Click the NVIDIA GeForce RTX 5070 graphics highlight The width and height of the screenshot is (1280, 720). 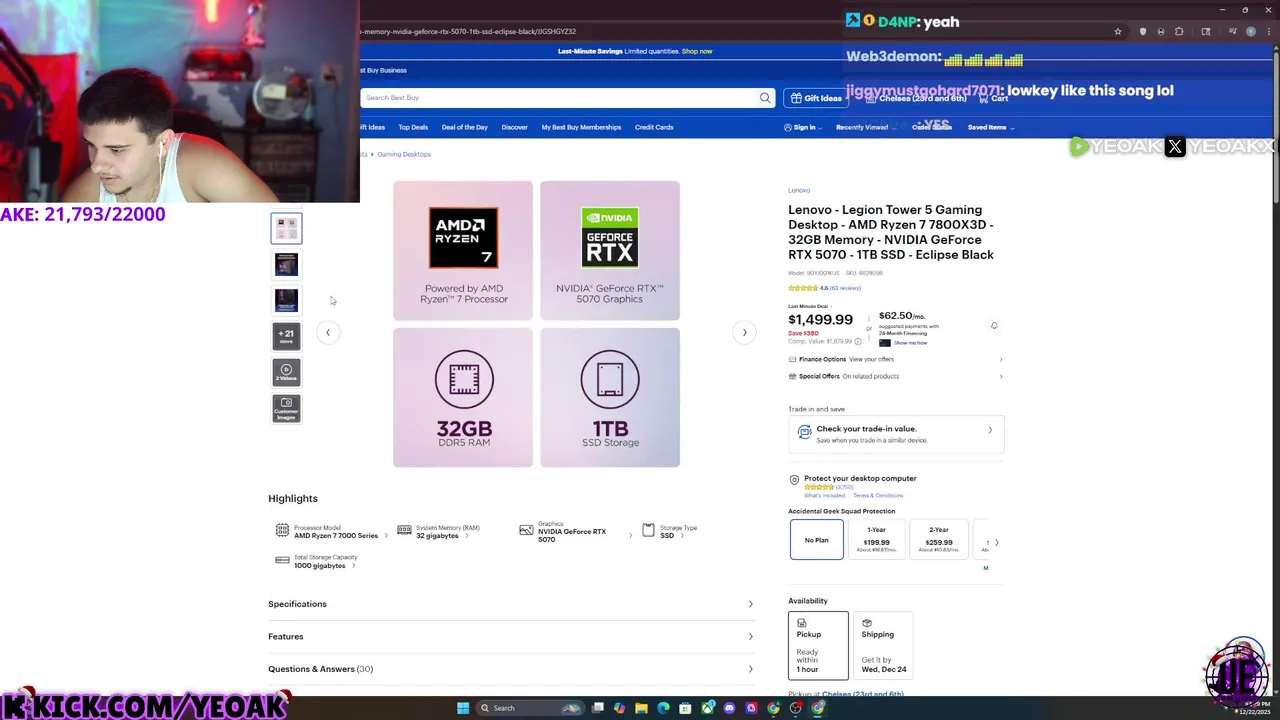(x=575, y=532)
